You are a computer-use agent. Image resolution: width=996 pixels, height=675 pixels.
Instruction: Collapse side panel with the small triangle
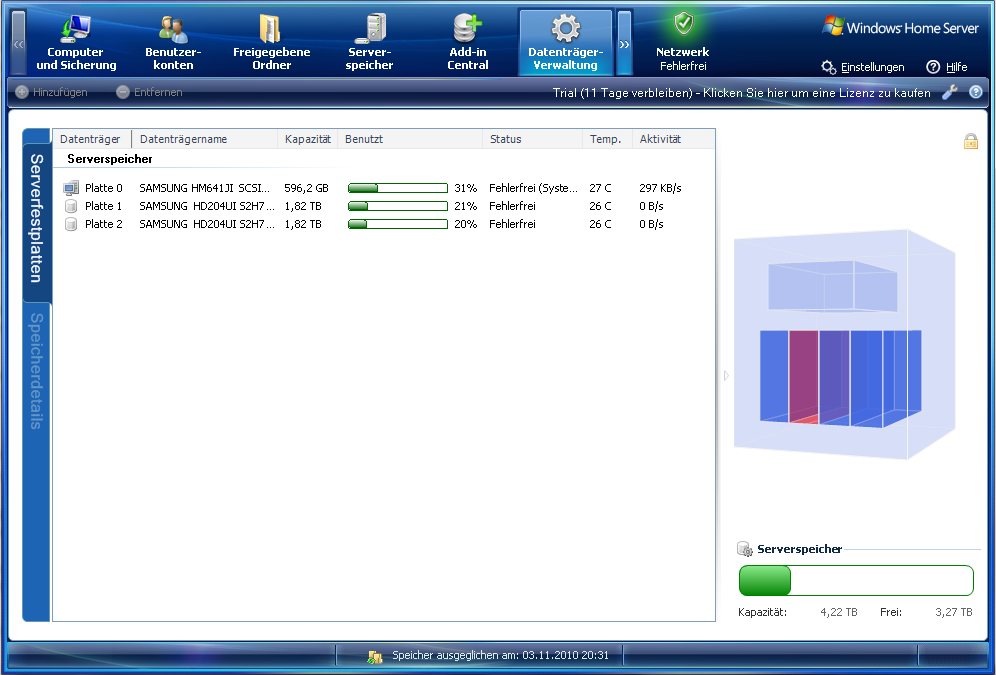726,376
